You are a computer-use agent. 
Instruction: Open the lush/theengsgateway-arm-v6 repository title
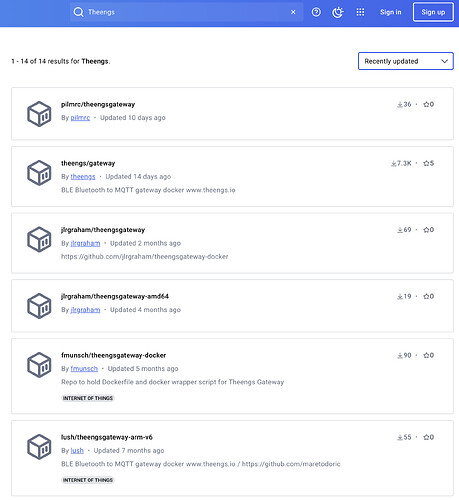click(x=107, y=437)
